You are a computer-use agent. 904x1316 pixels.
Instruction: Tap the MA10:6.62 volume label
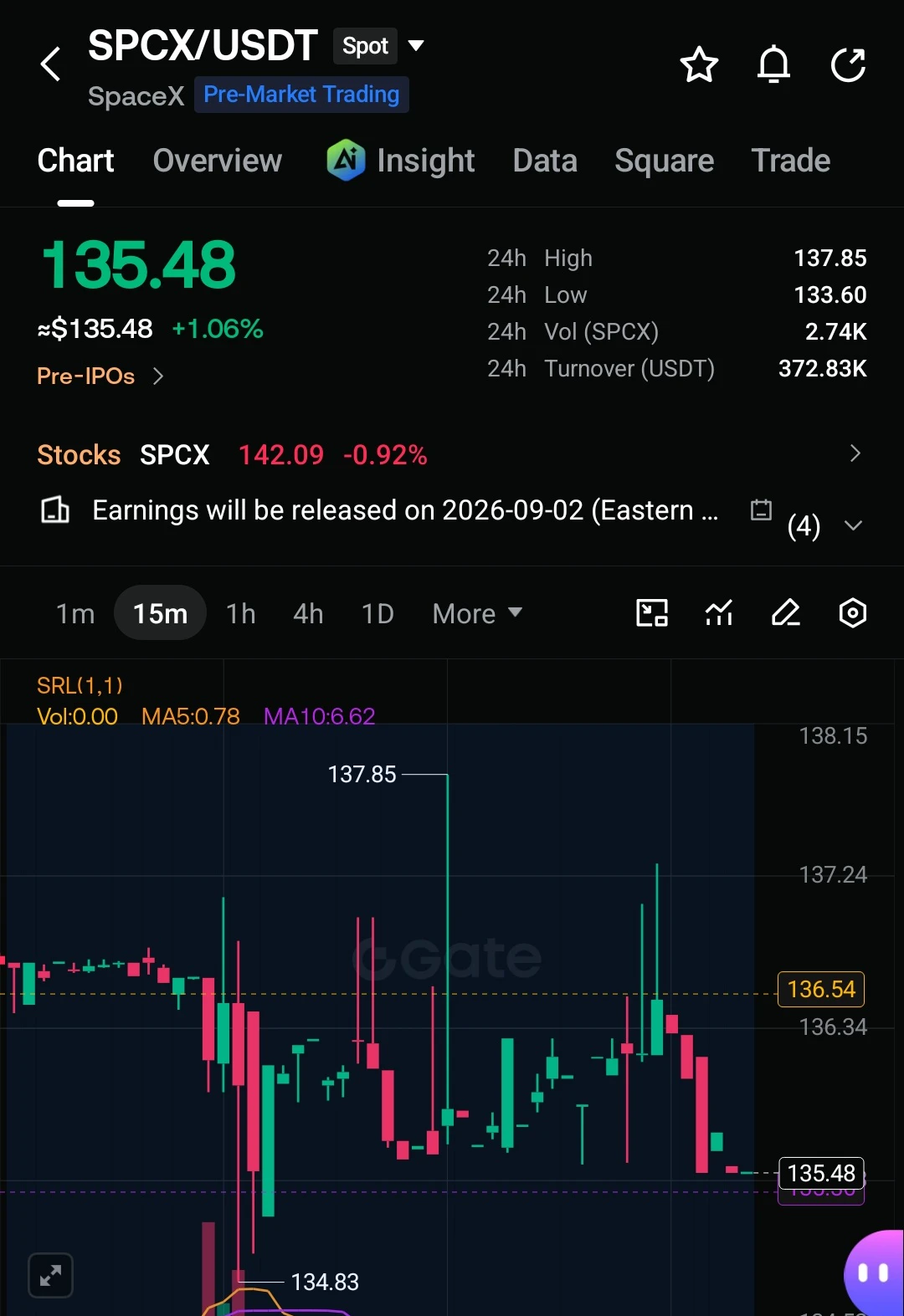click(x=319, y=716)
